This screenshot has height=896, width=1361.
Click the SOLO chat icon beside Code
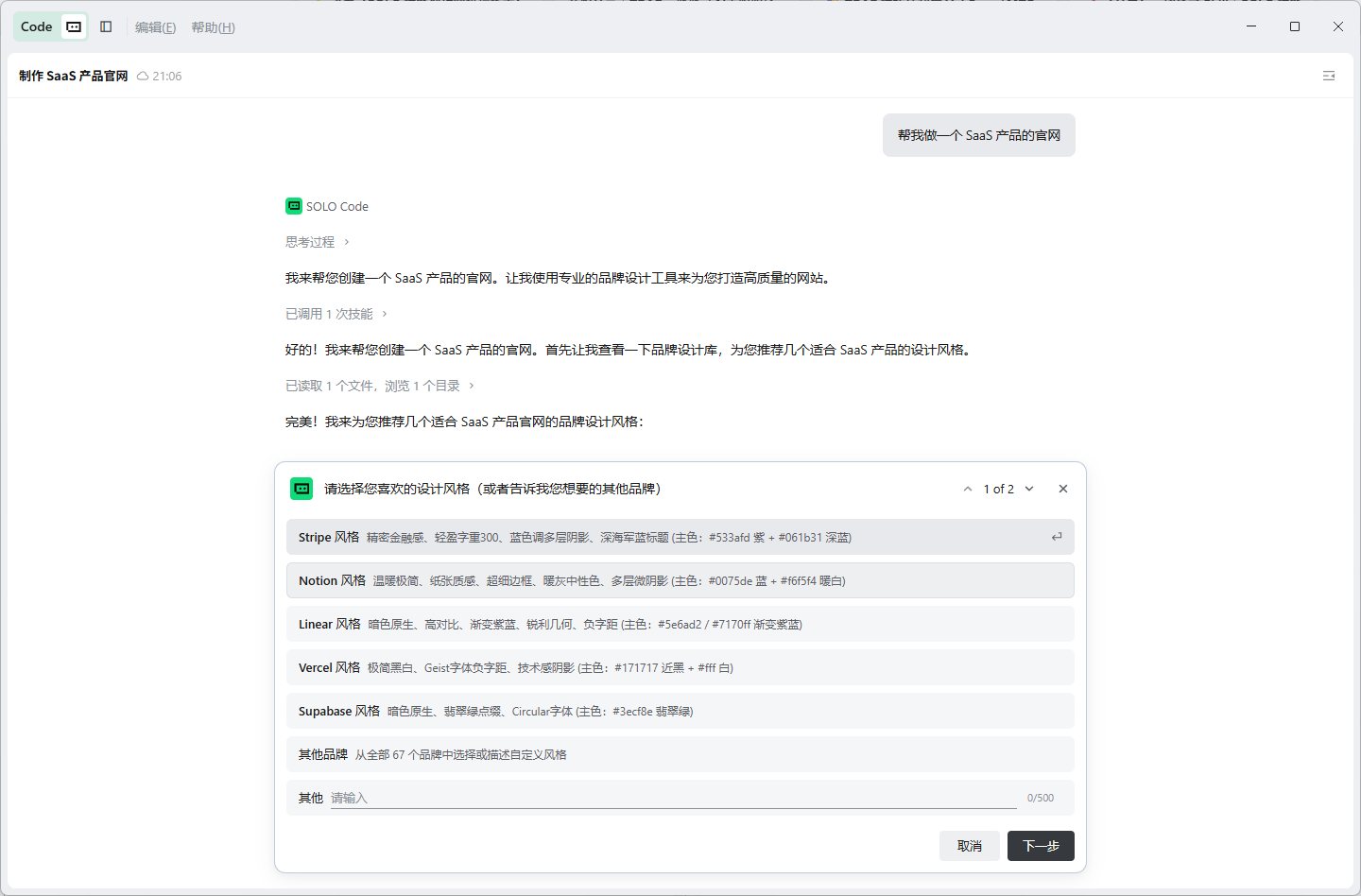[x=74, y=26]
